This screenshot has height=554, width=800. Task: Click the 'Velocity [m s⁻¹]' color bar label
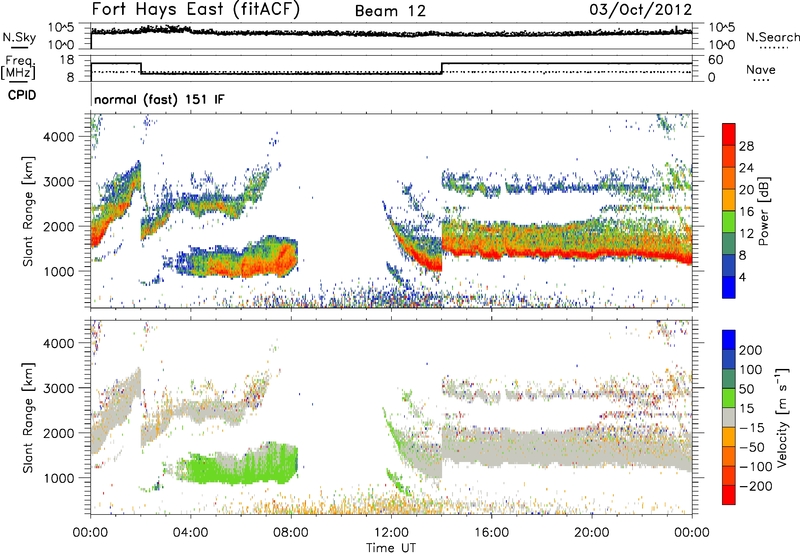(x=783, y=417)
